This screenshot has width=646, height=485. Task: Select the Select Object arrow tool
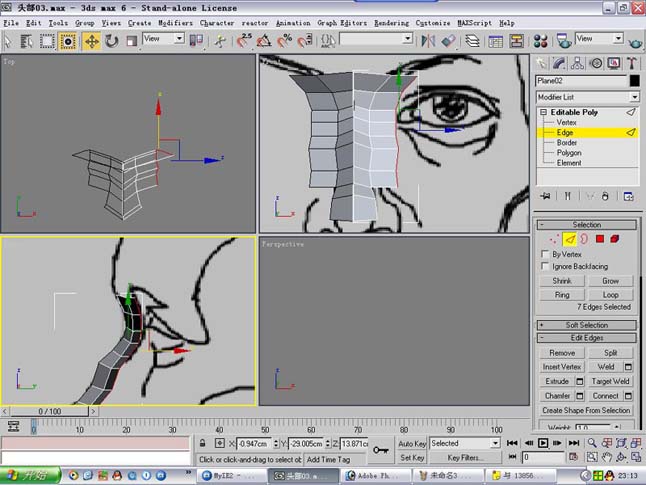point(8,41)
